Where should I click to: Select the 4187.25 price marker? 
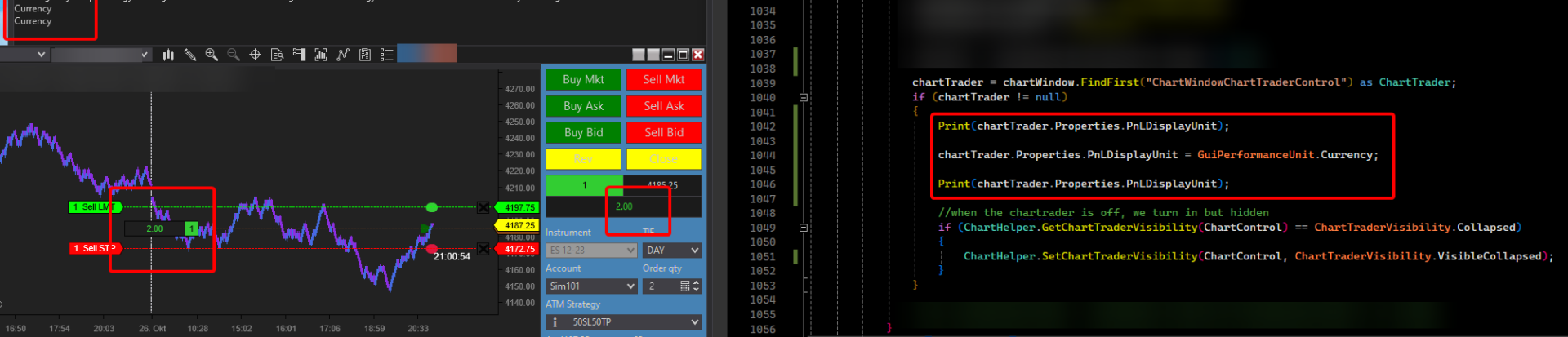[516, 225]
